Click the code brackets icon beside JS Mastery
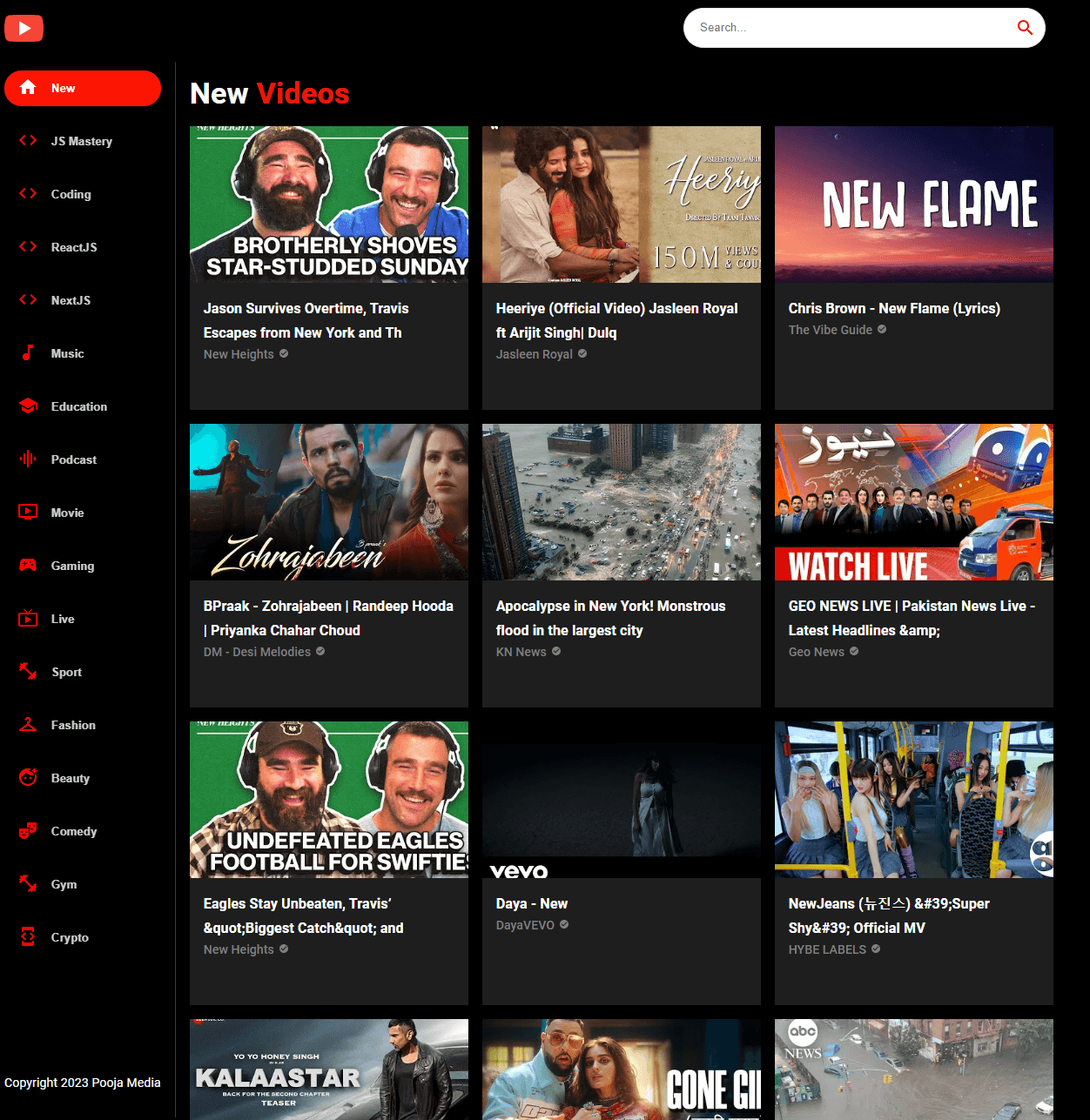This screenshot has height=1120, width=1090. (x=28, y=140)
